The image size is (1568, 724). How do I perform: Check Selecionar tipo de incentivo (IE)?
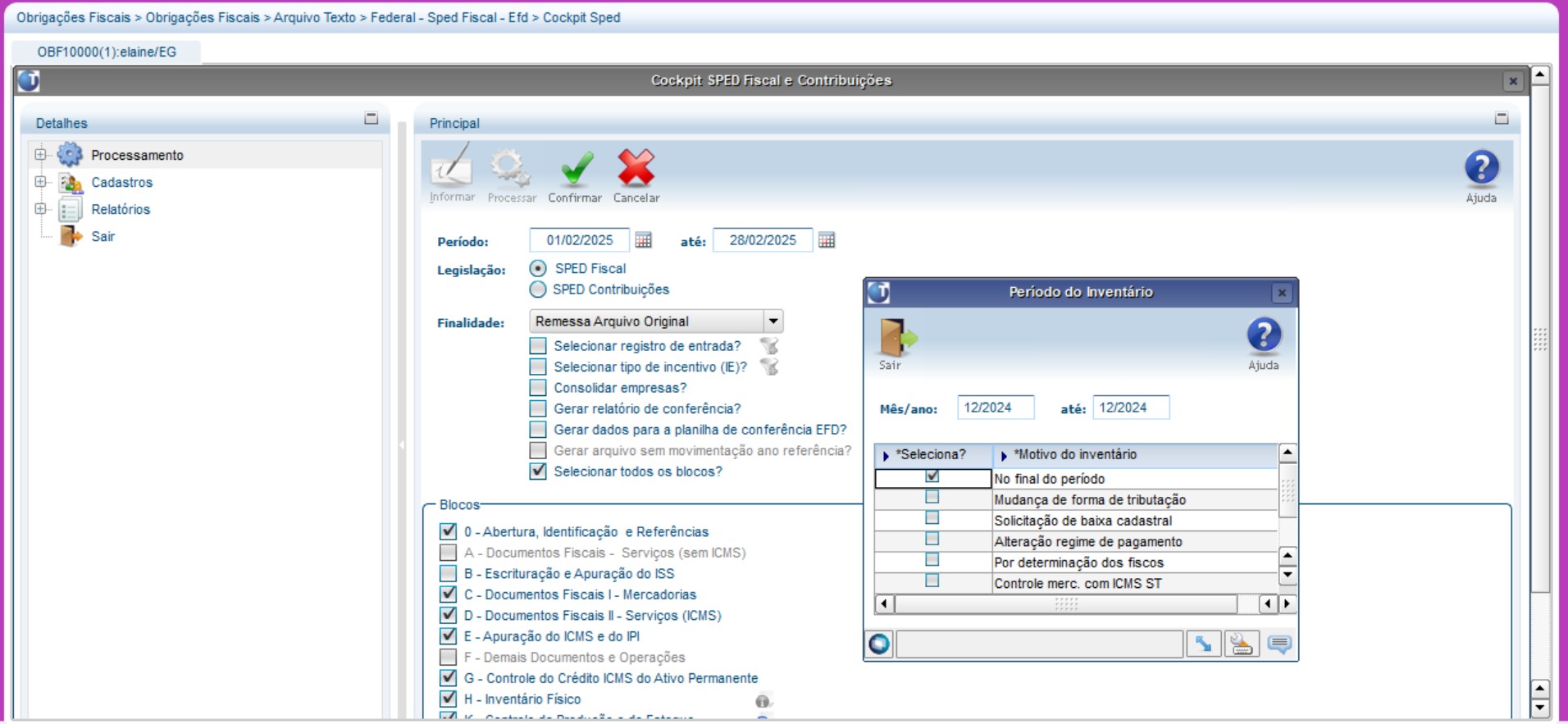click(538, 367)
